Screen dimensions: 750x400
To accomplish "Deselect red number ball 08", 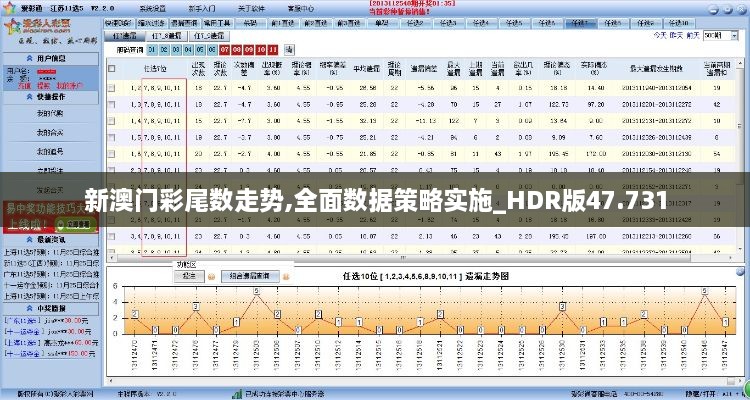I will (x=237, y=49).
